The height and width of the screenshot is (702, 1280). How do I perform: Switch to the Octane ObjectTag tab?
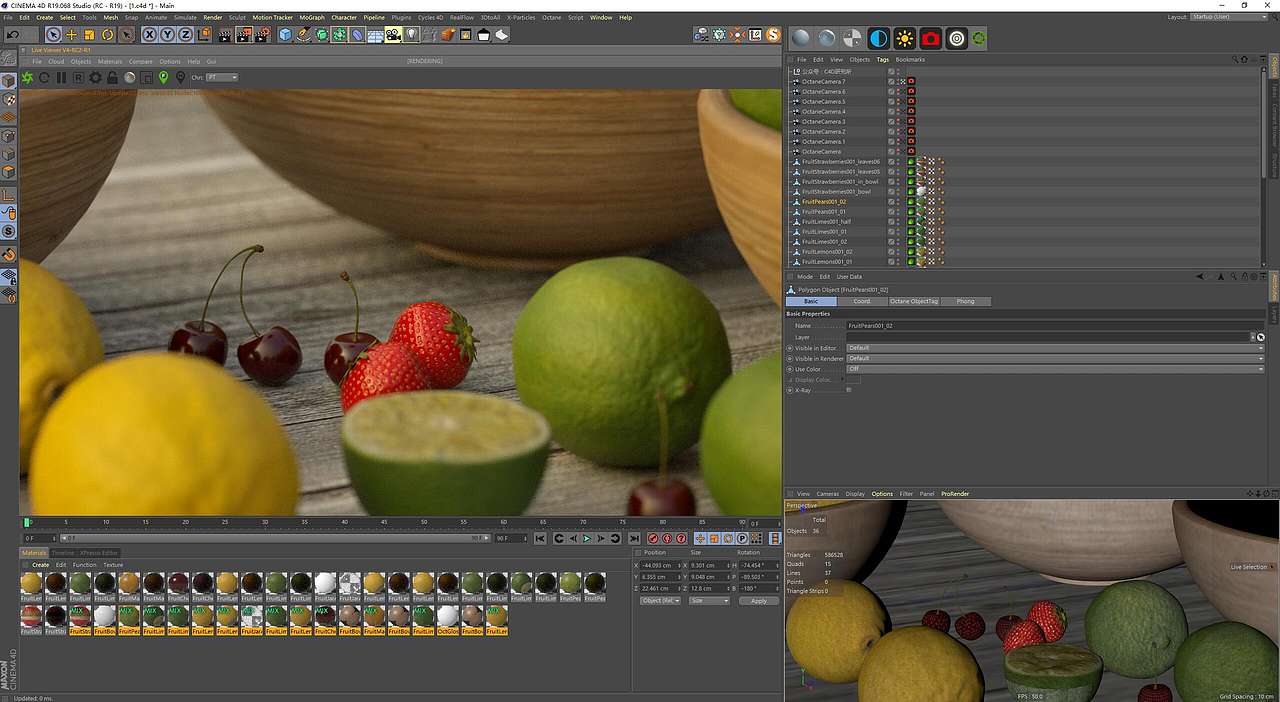click(914, 301)
